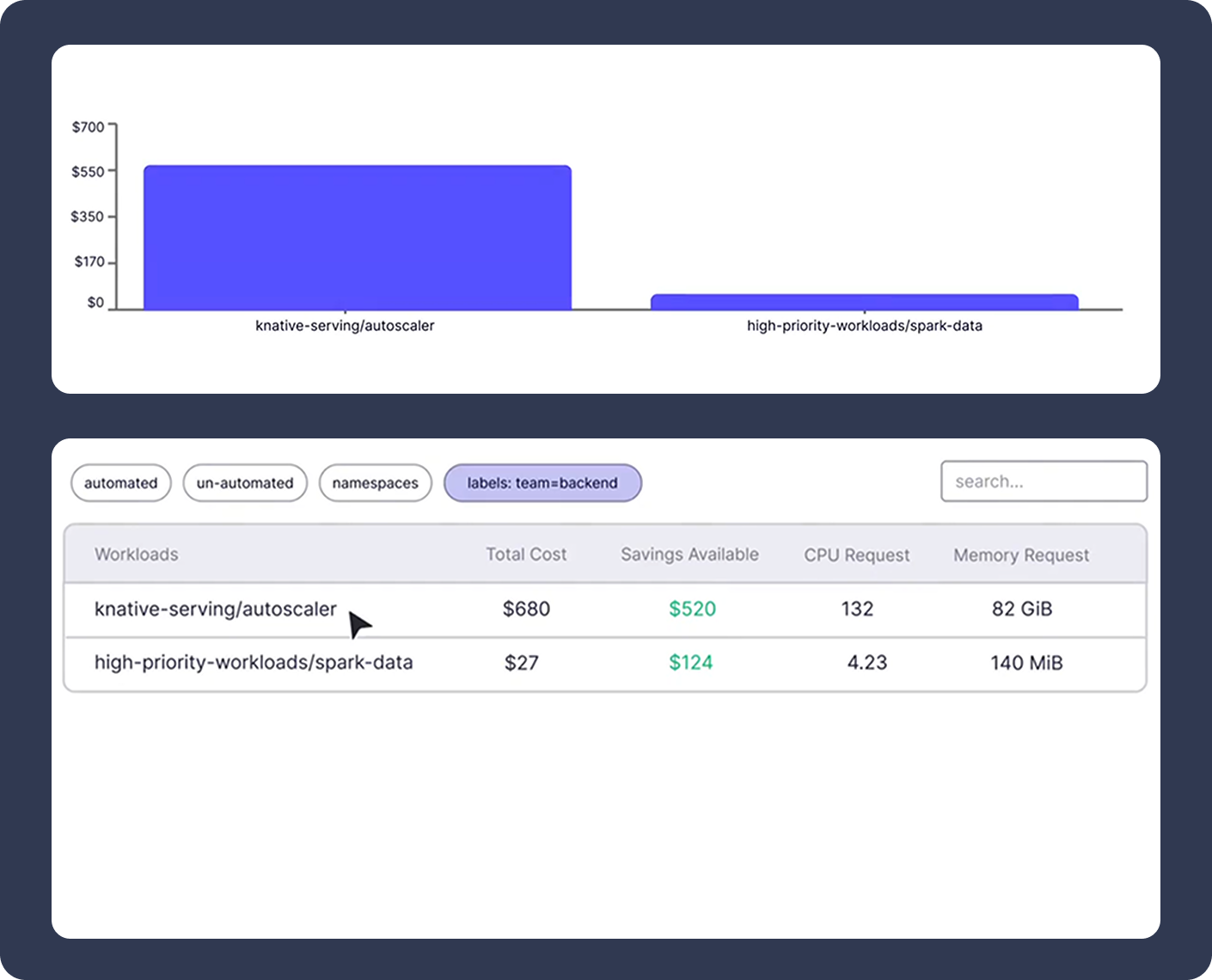Sort by Memory Request column header
Screen dimensions: 1212x980
point(1021,555)
